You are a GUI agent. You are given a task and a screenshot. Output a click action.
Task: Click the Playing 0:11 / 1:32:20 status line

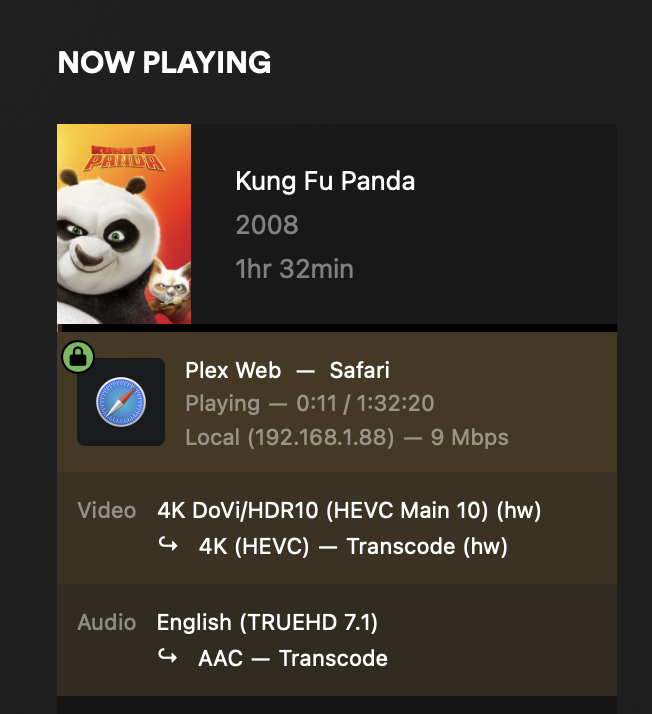(x=309, y=404)
